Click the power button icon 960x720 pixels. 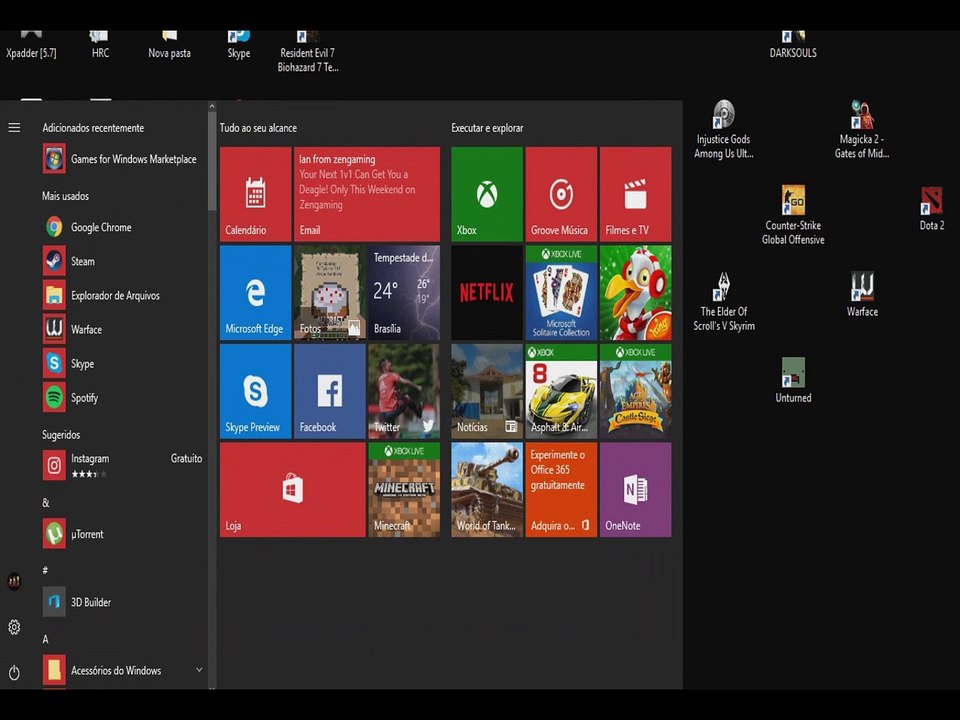[14, 673]
